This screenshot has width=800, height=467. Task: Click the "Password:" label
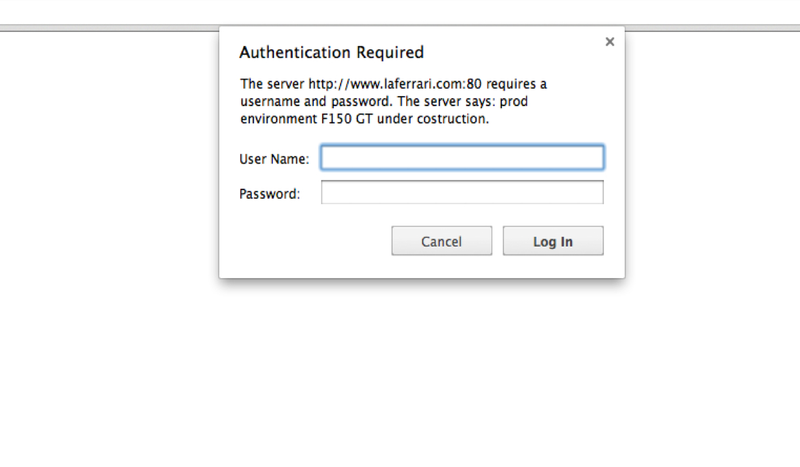[x=269, y=194]
